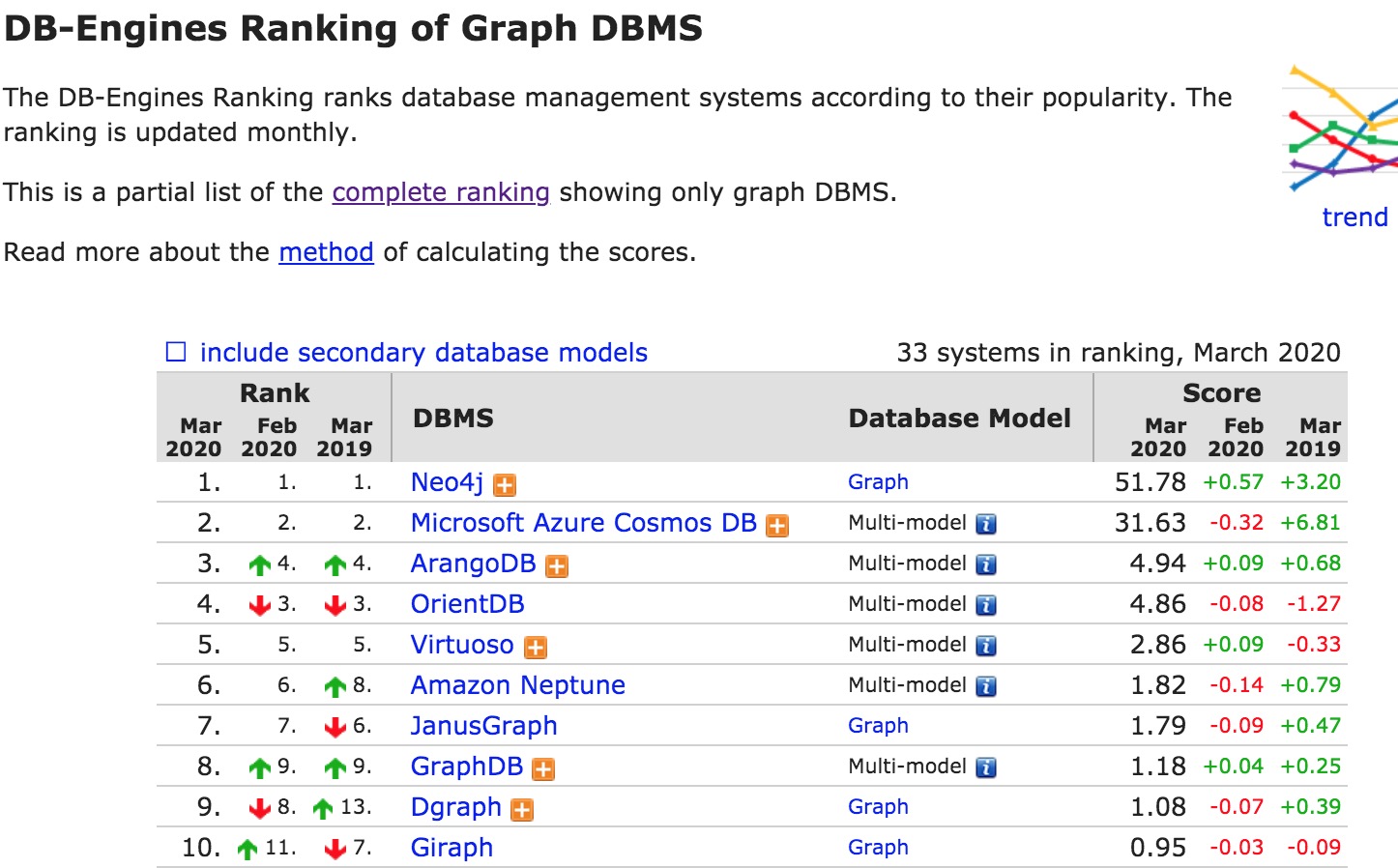1398x868 pixels.
Task: Click the info icon in OrientDB's Multi-model cell
Action: pos(986,606)
